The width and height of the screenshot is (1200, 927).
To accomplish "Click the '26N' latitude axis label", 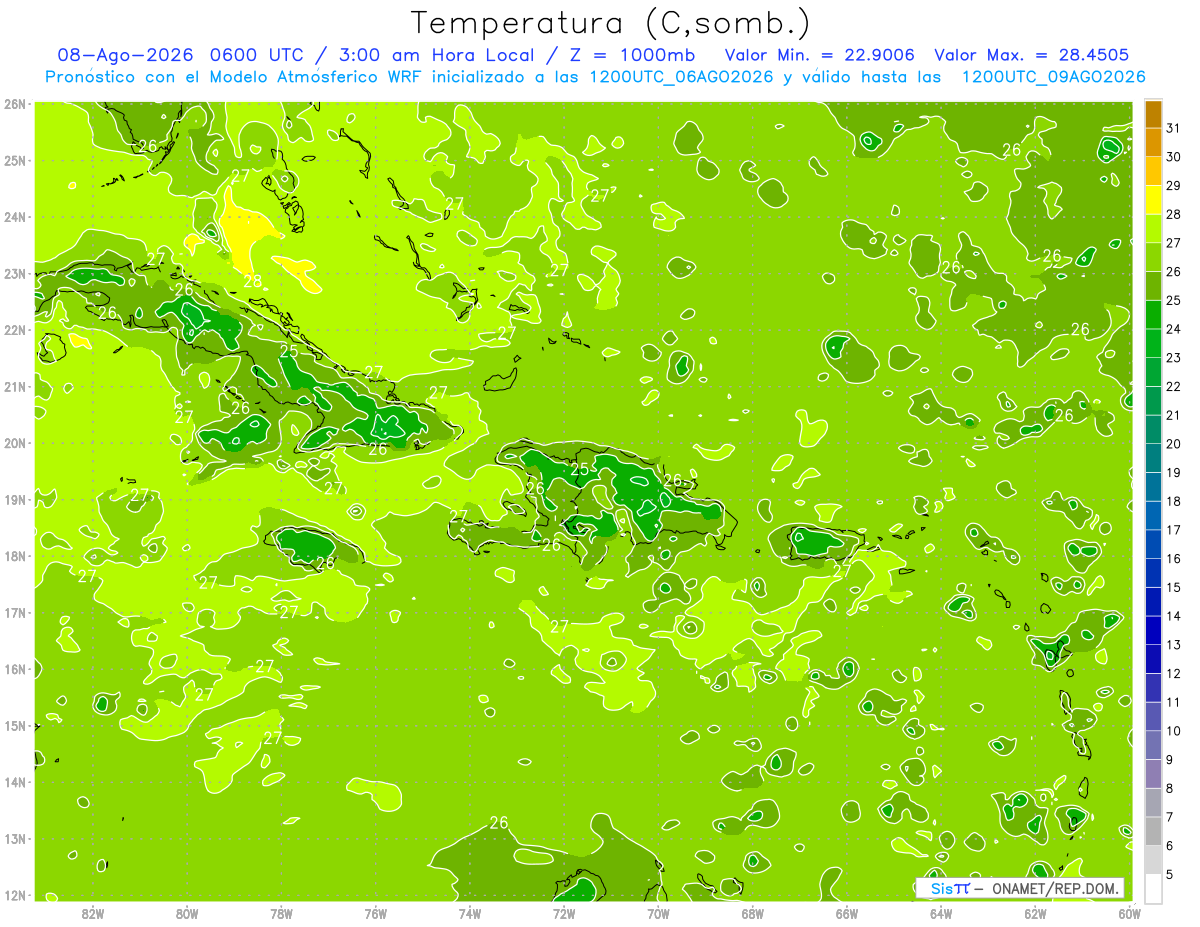I will click(x=15, y=104).
